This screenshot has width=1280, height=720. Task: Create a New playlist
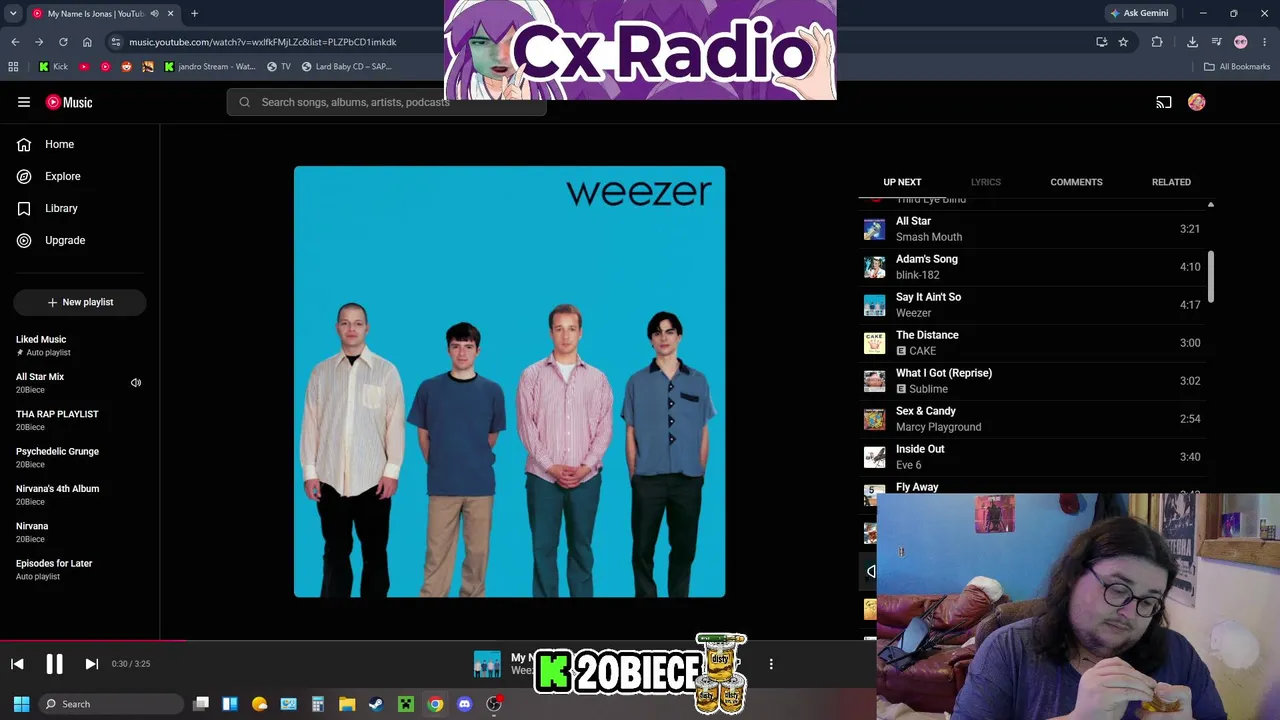[x=80, y=302]
